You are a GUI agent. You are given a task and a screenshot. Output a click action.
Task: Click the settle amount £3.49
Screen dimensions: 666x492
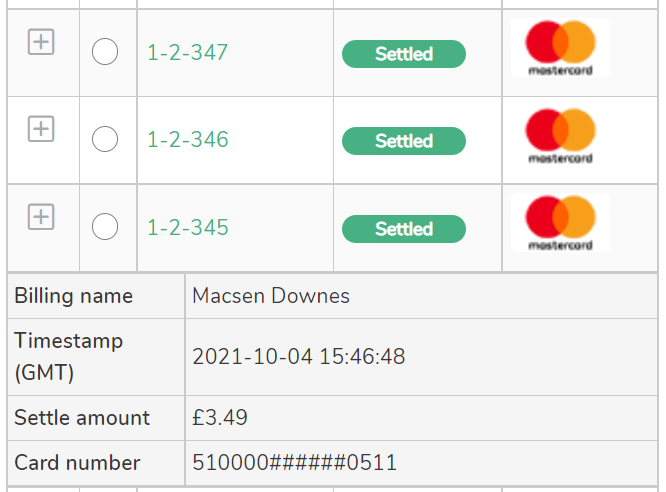pyautogui.click(x=220, y=418)
